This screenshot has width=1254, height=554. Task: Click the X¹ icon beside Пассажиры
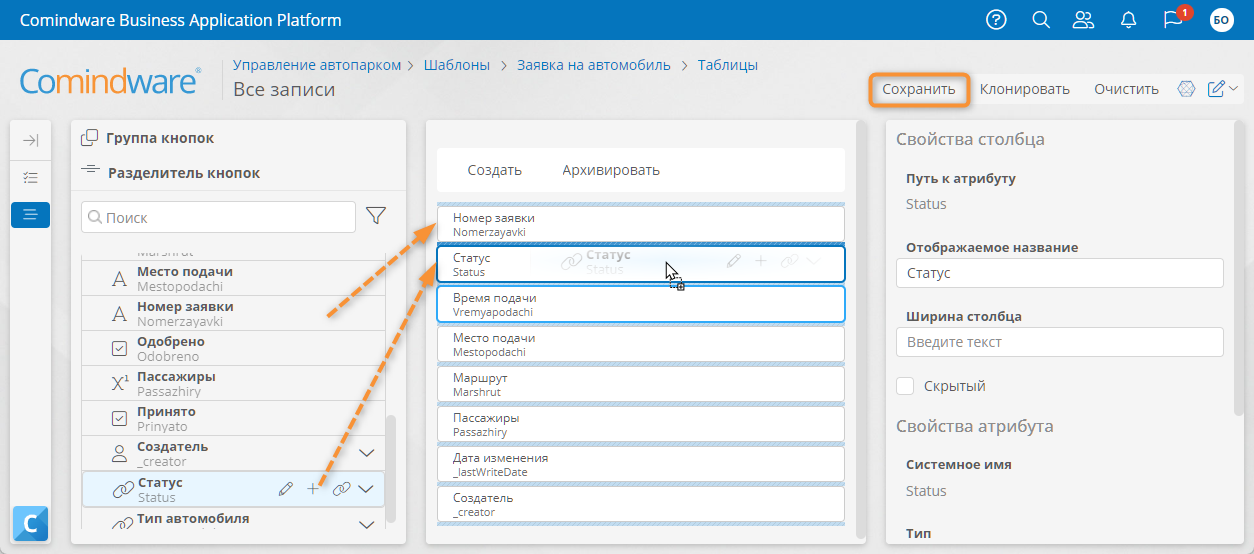[x=119, y=384]
